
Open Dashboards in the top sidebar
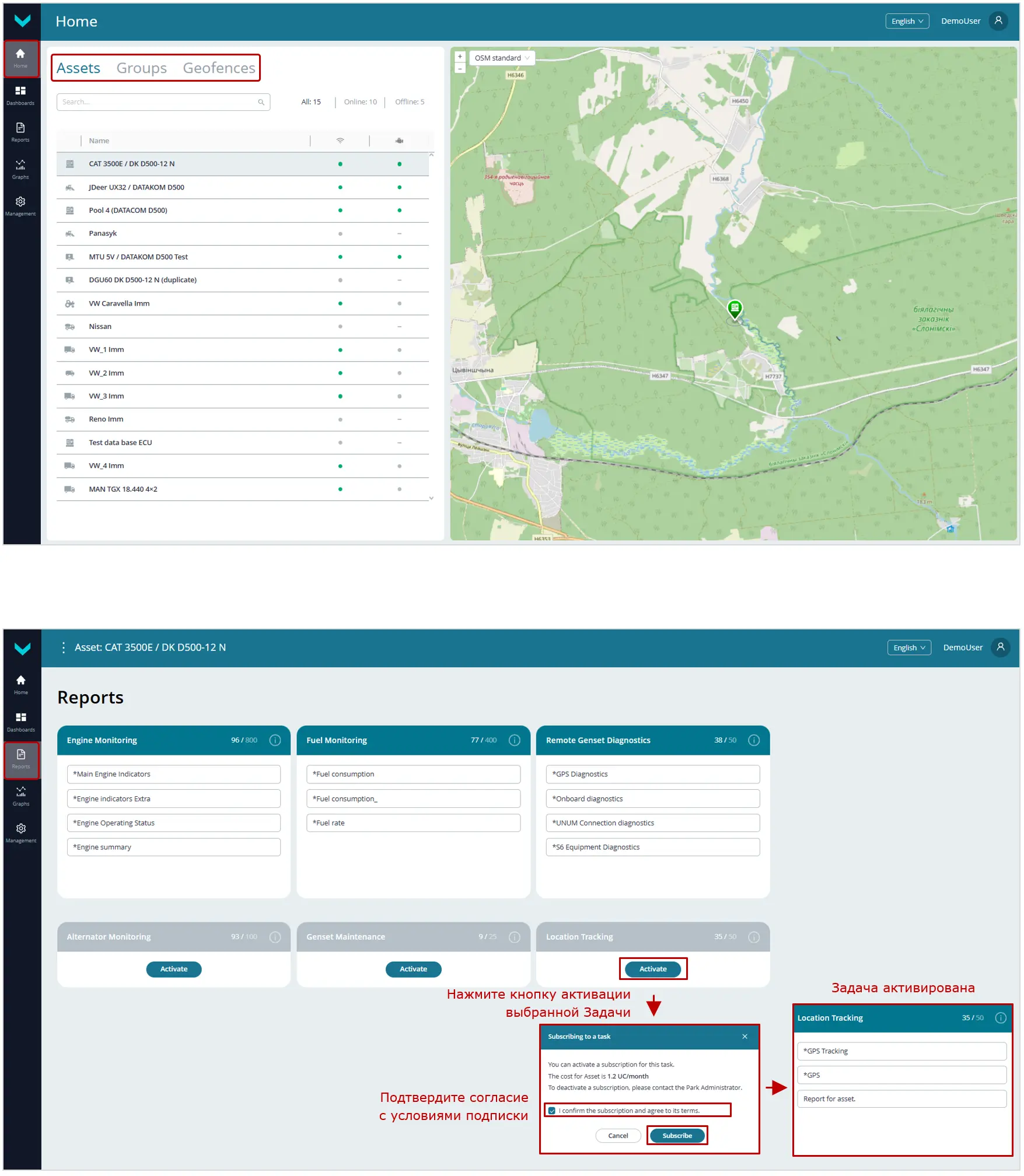[x=20, y=95]
